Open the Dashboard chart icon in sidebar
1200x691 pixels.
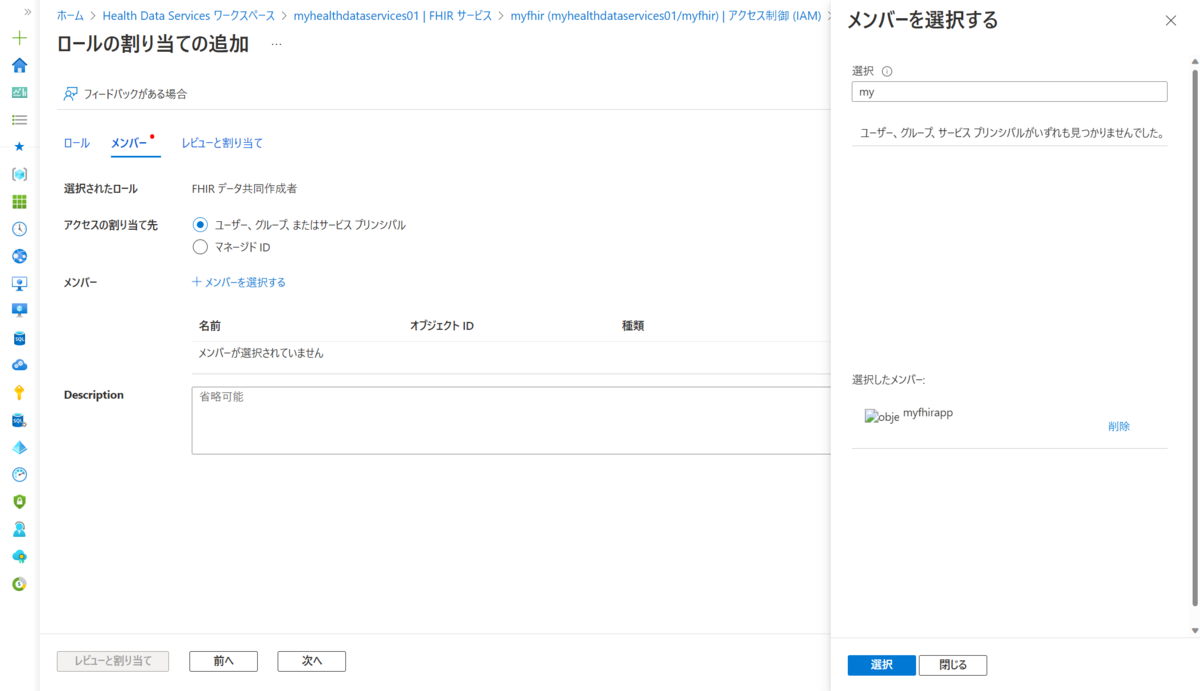click(19, 92)
